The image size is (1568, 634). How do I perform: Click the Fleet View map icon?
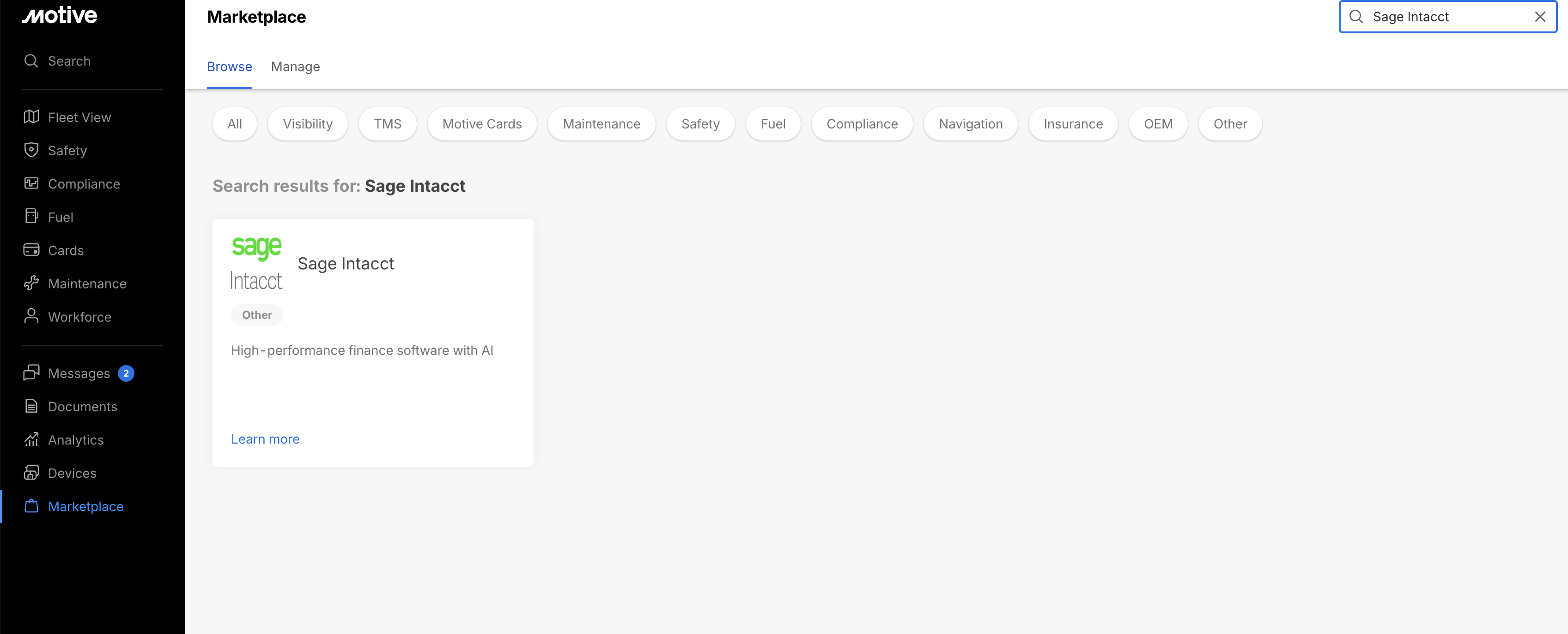pos(31,117)
